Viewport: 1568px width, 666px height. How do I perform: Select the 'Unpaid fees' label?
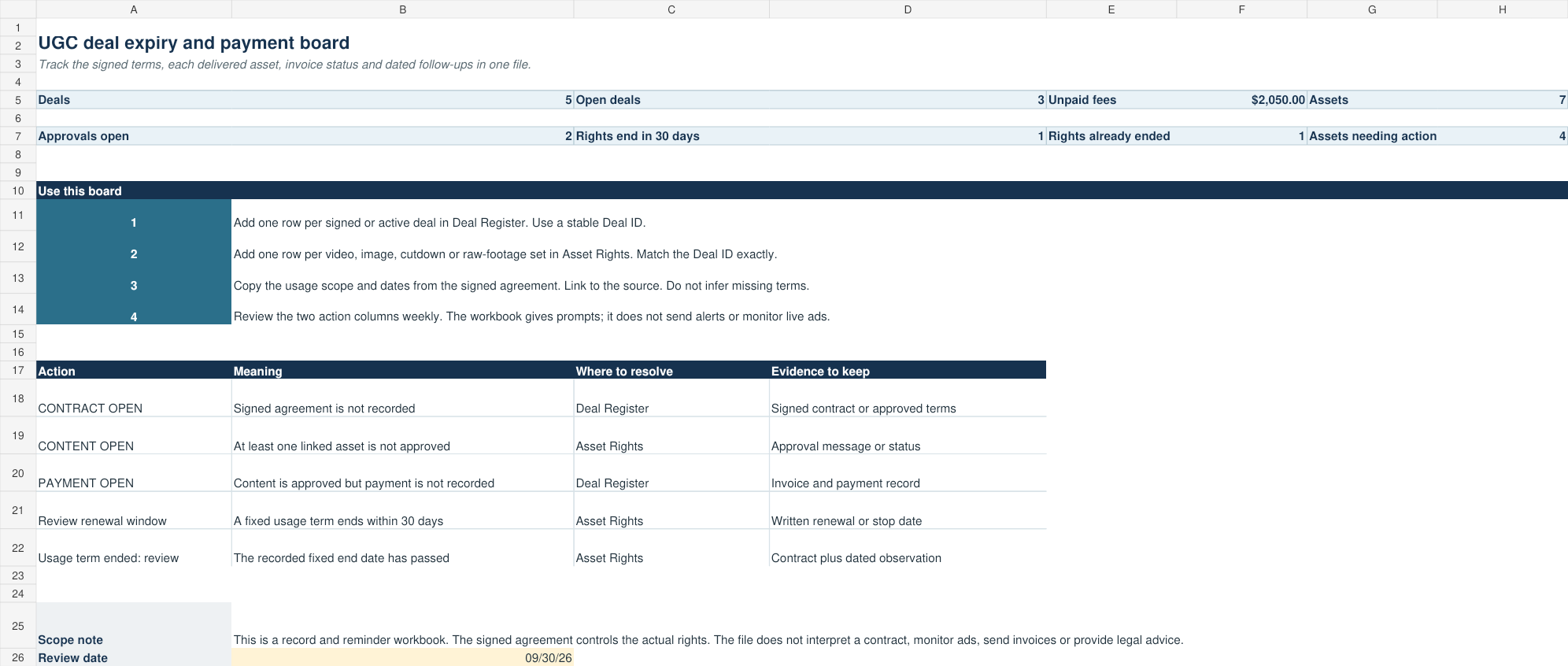pyautogui.click(x=1111, y=100)
